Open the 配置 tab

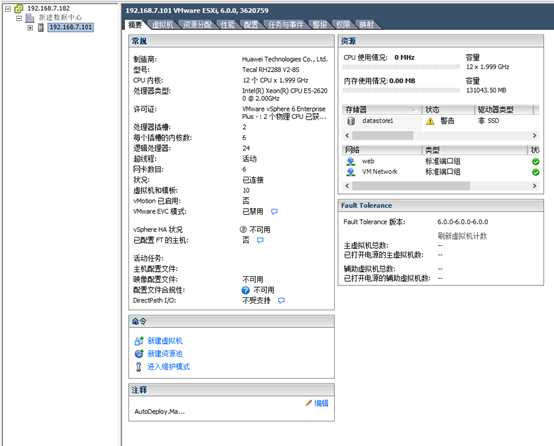pos(251,25)
